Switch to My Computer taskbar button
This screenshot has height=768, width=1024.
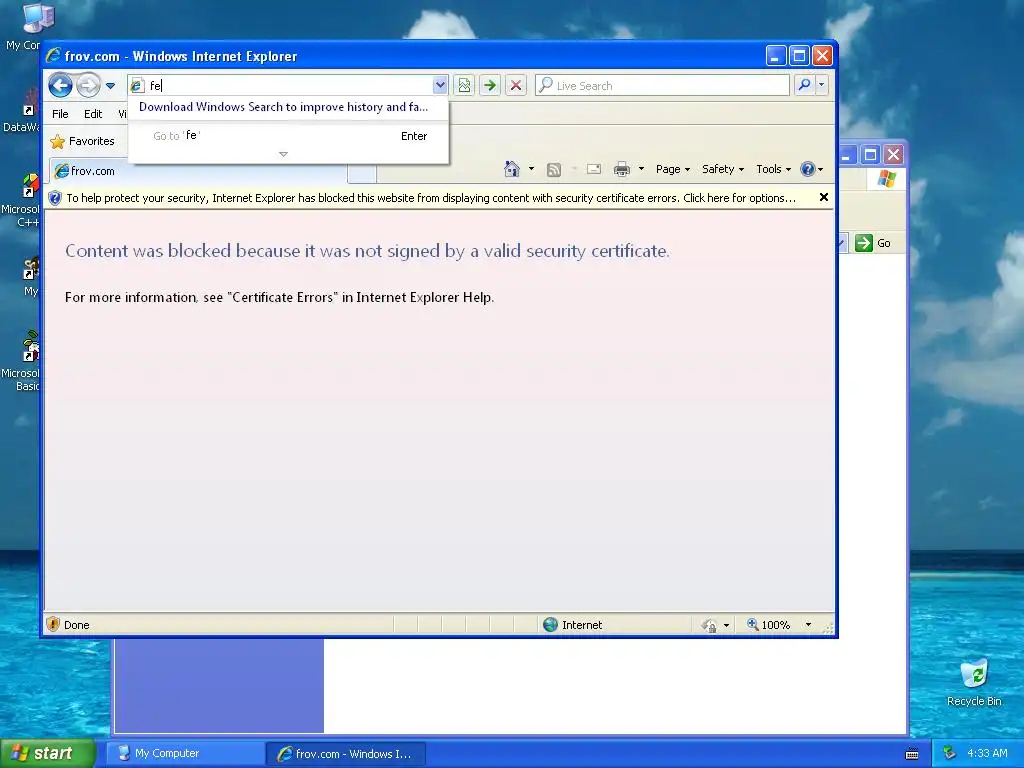pos(185,753)
